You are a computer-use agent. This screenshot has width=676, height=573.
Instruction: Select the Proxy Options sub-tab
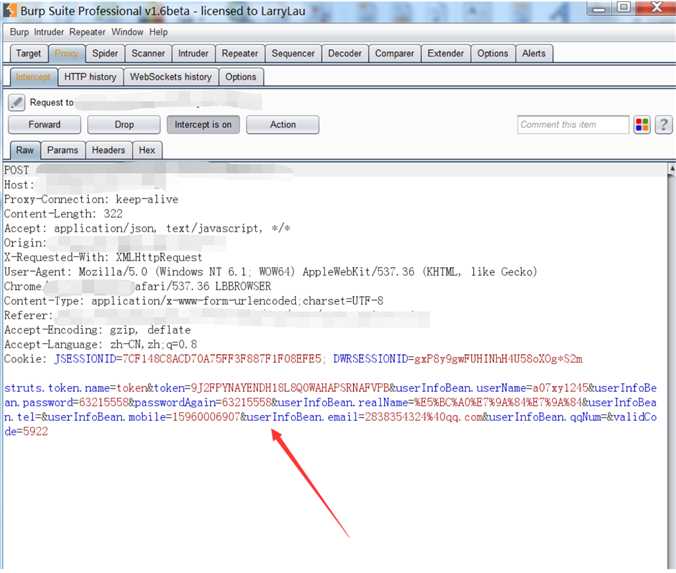click(241, 77)
